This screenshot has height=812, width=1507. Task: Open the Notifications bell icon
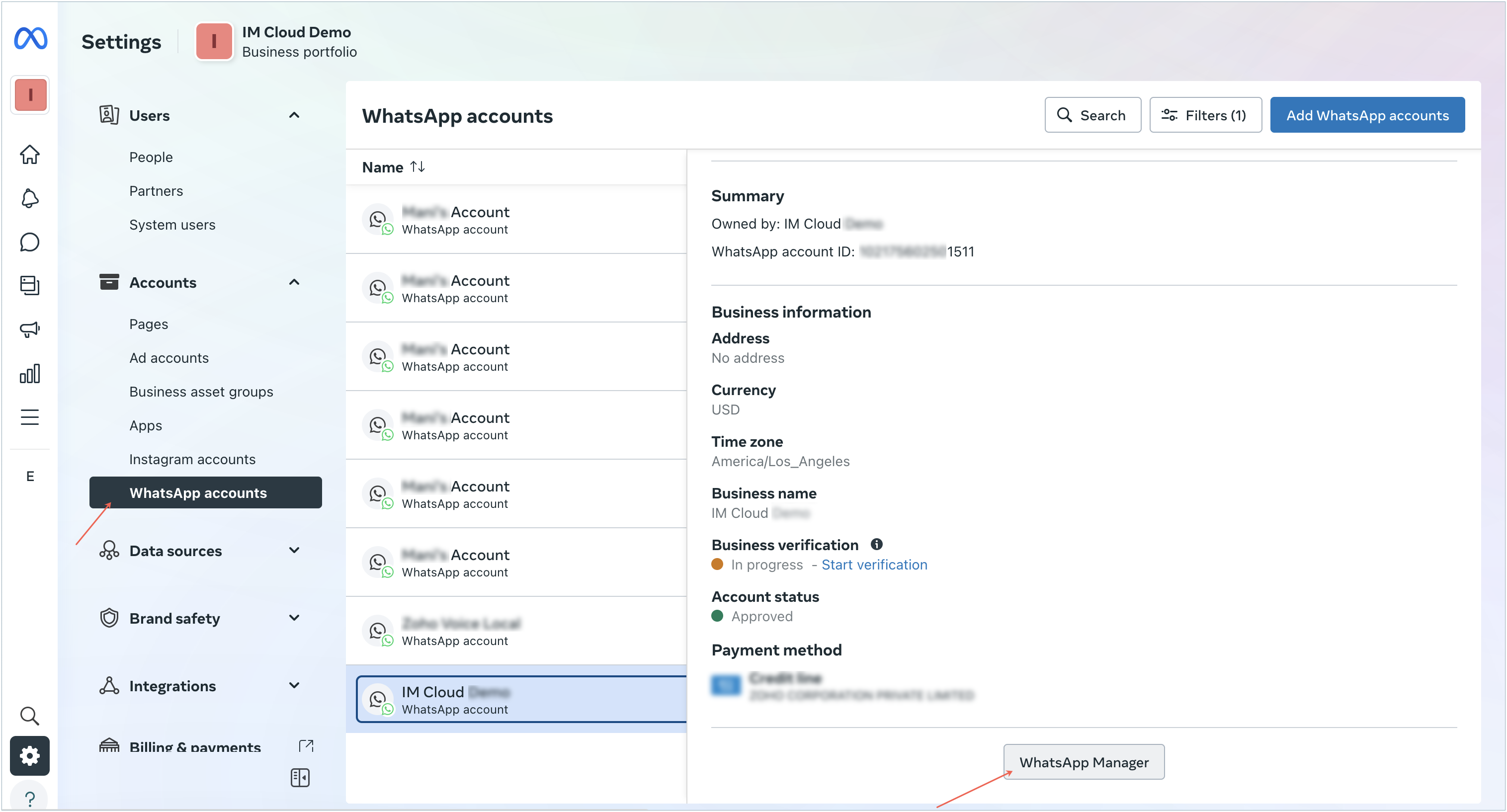pos(30,198)
